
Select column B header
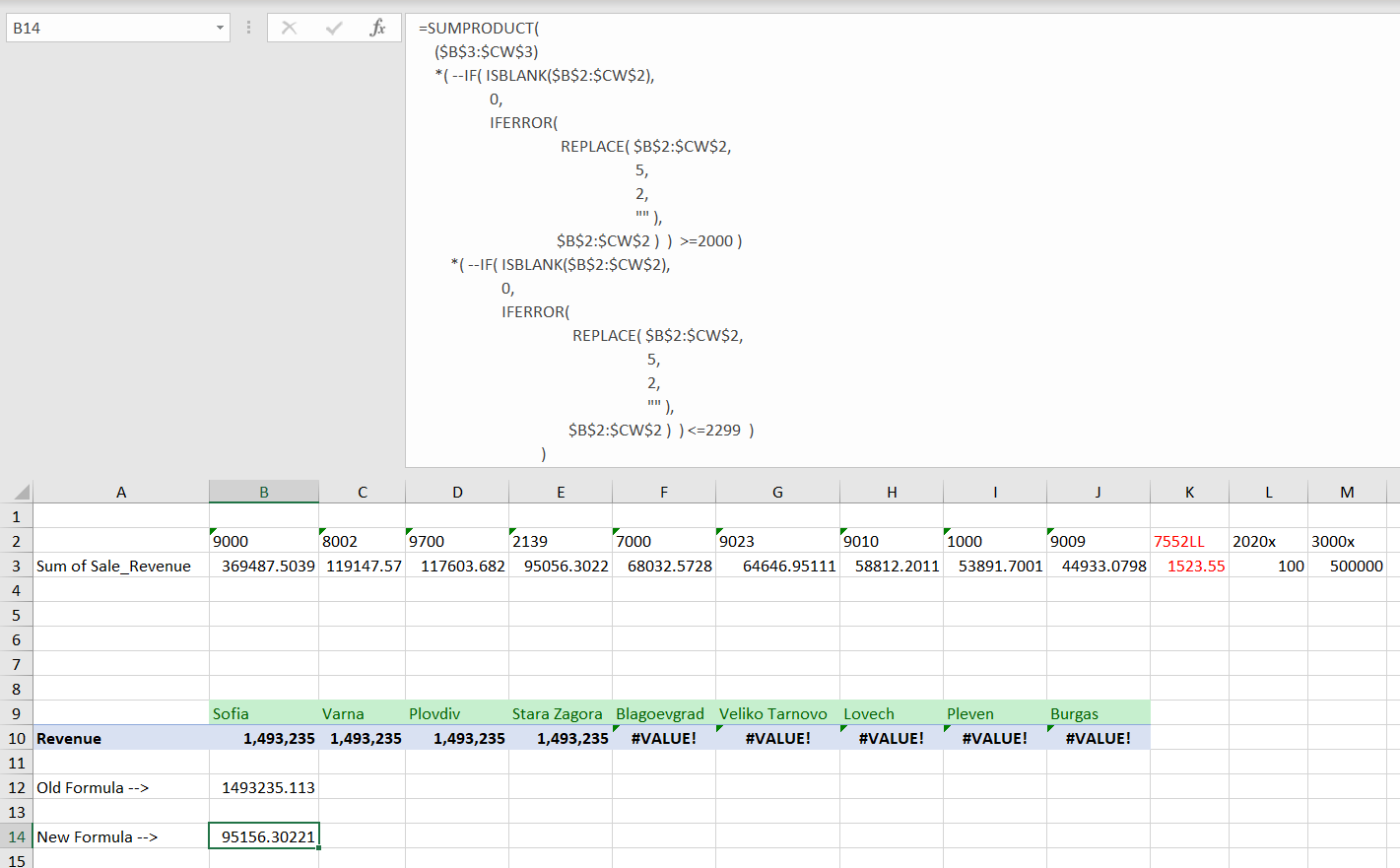tap(264, 492)
